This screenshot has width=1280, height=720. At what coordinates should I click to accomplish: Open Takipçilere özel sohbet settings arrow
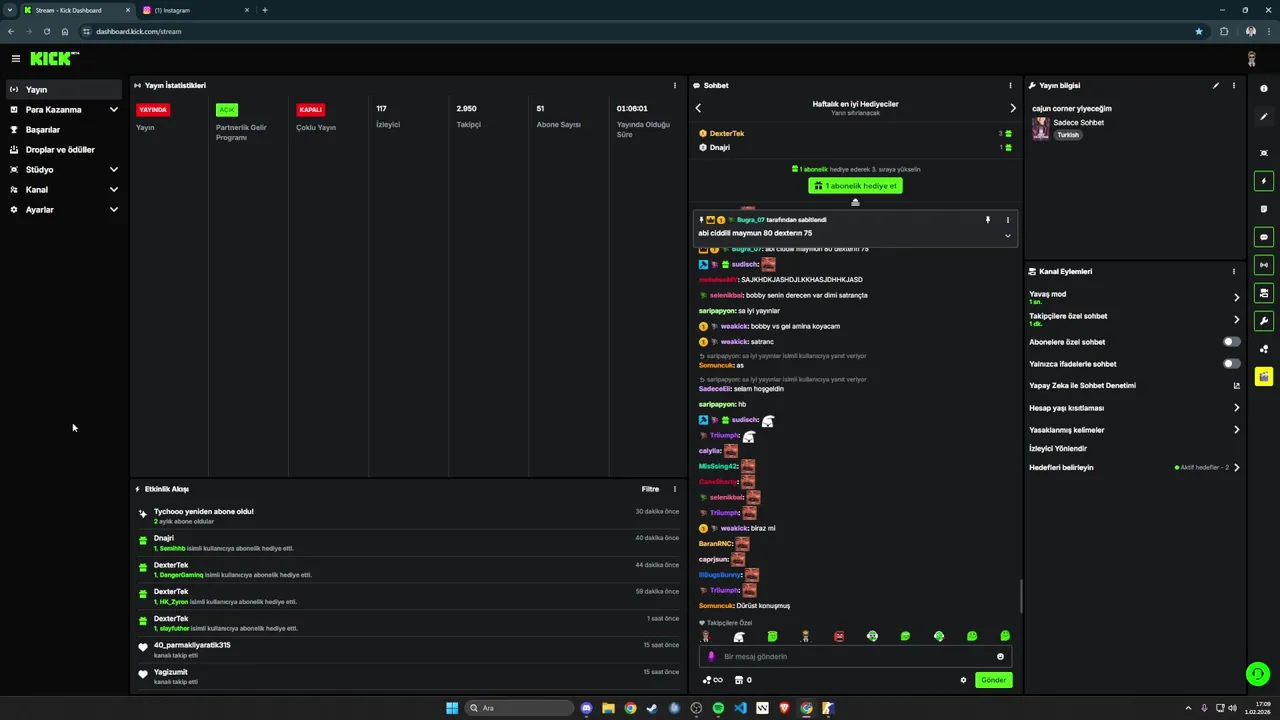(x=1236, y=320)
